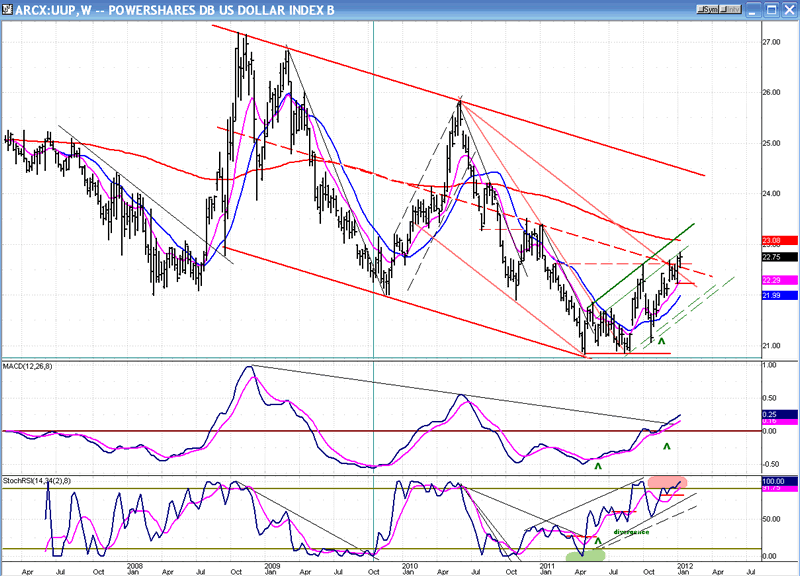The width and height of the screenshot is (800, 576).
Task: Click the 2010 year label on time axis
Action: [409, 565]
